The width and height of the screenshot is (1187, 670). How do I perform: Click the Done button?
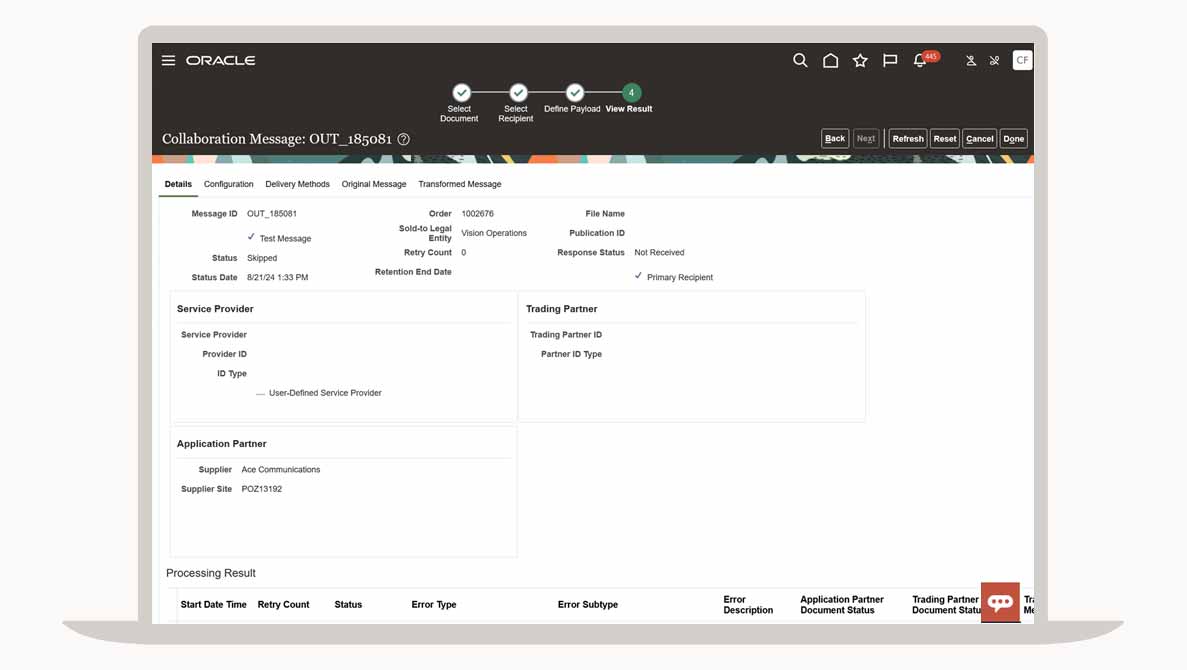[x=1013, y=139]
